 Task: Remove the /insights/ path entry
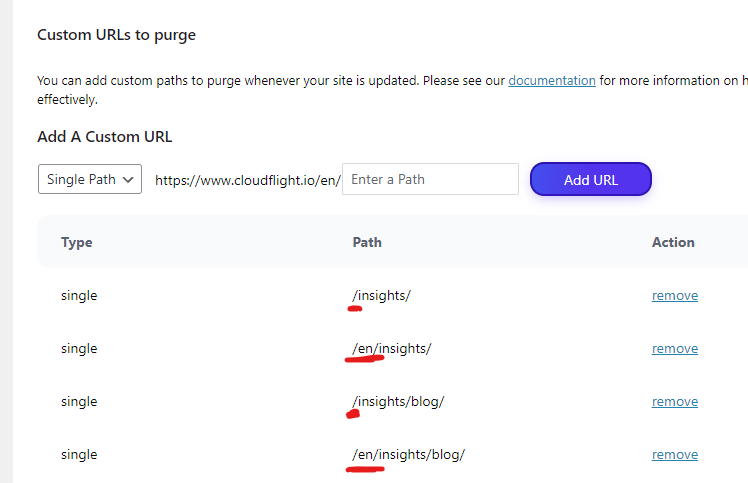point(675,295)
